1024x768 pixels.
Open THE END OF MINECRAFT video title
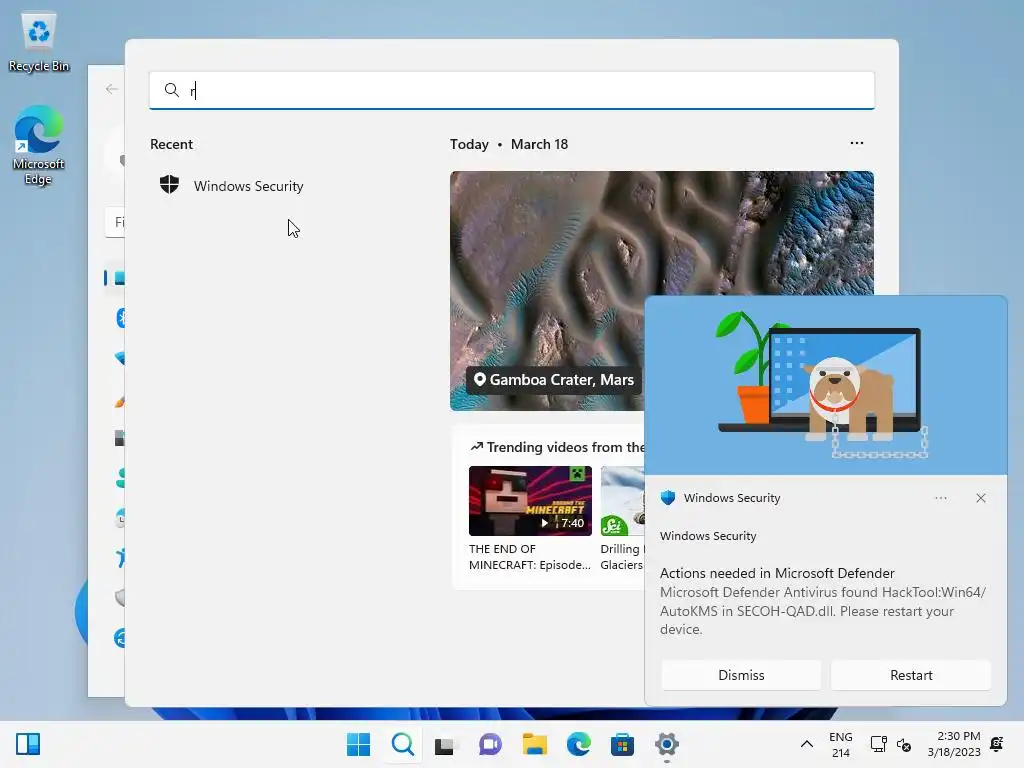(x=530, y=557)
